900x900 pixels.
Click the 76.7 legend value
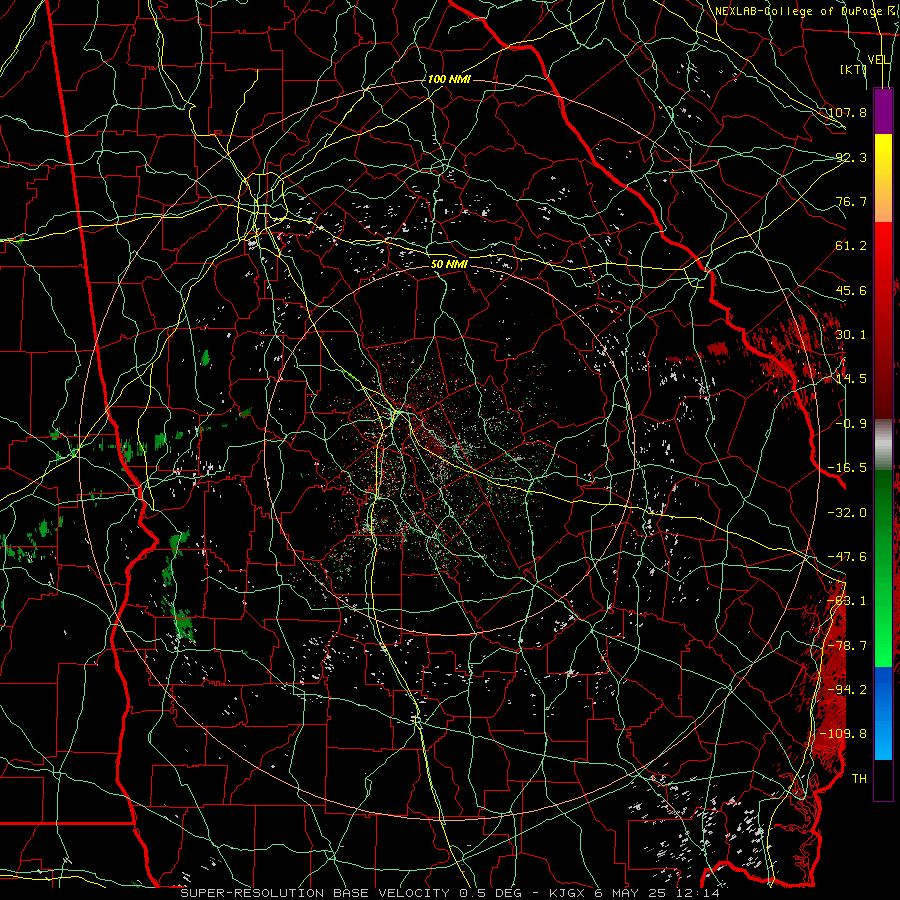851,201
